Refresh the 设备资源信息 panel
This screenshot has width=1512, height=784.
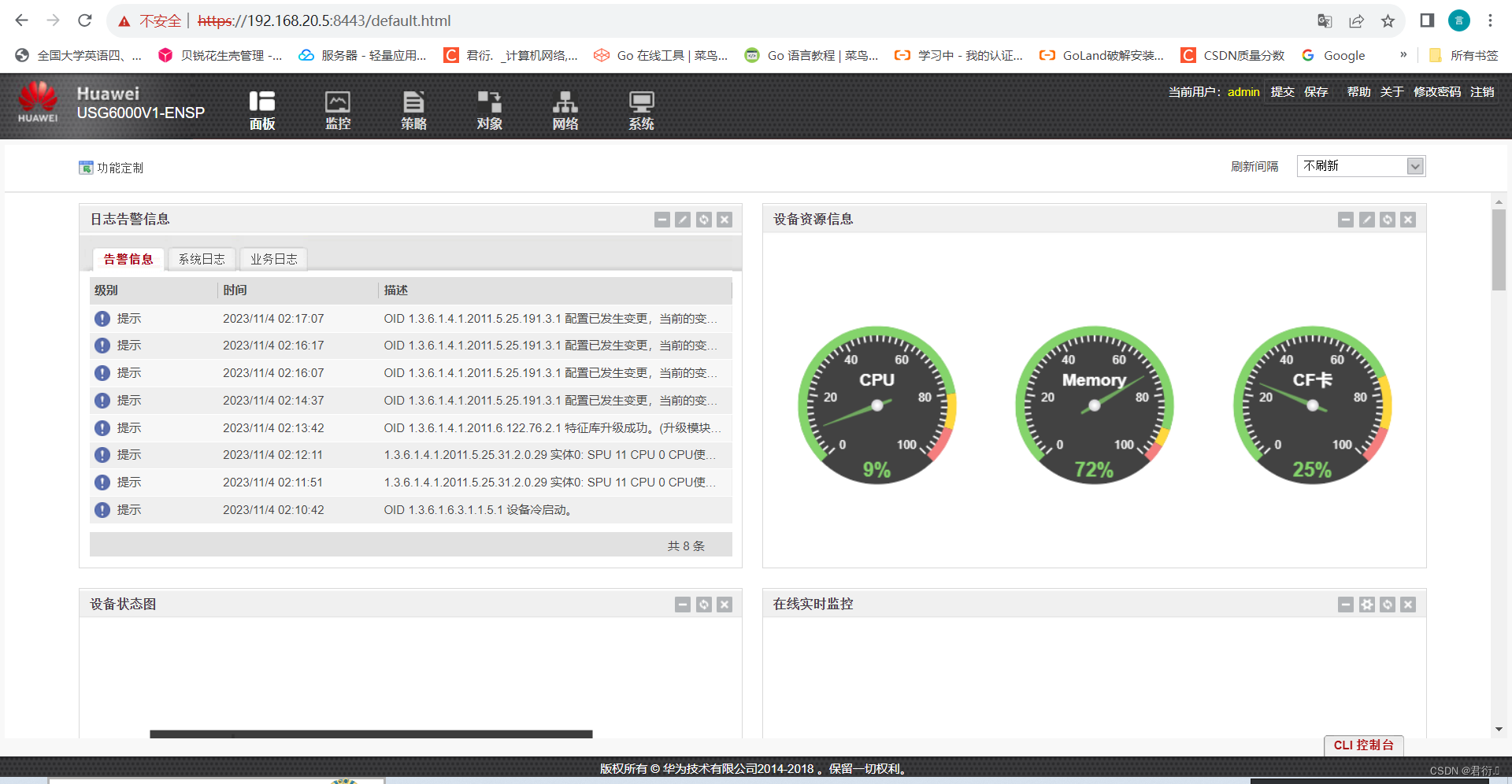pyautogui.click(x=1388, y=220)
